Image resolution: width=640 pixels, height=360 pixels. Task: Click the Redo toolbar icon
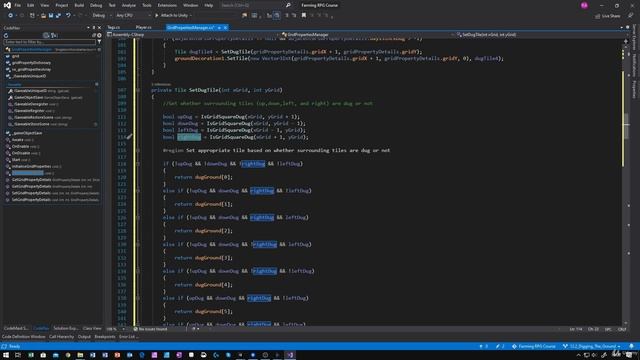pos(80,16)
